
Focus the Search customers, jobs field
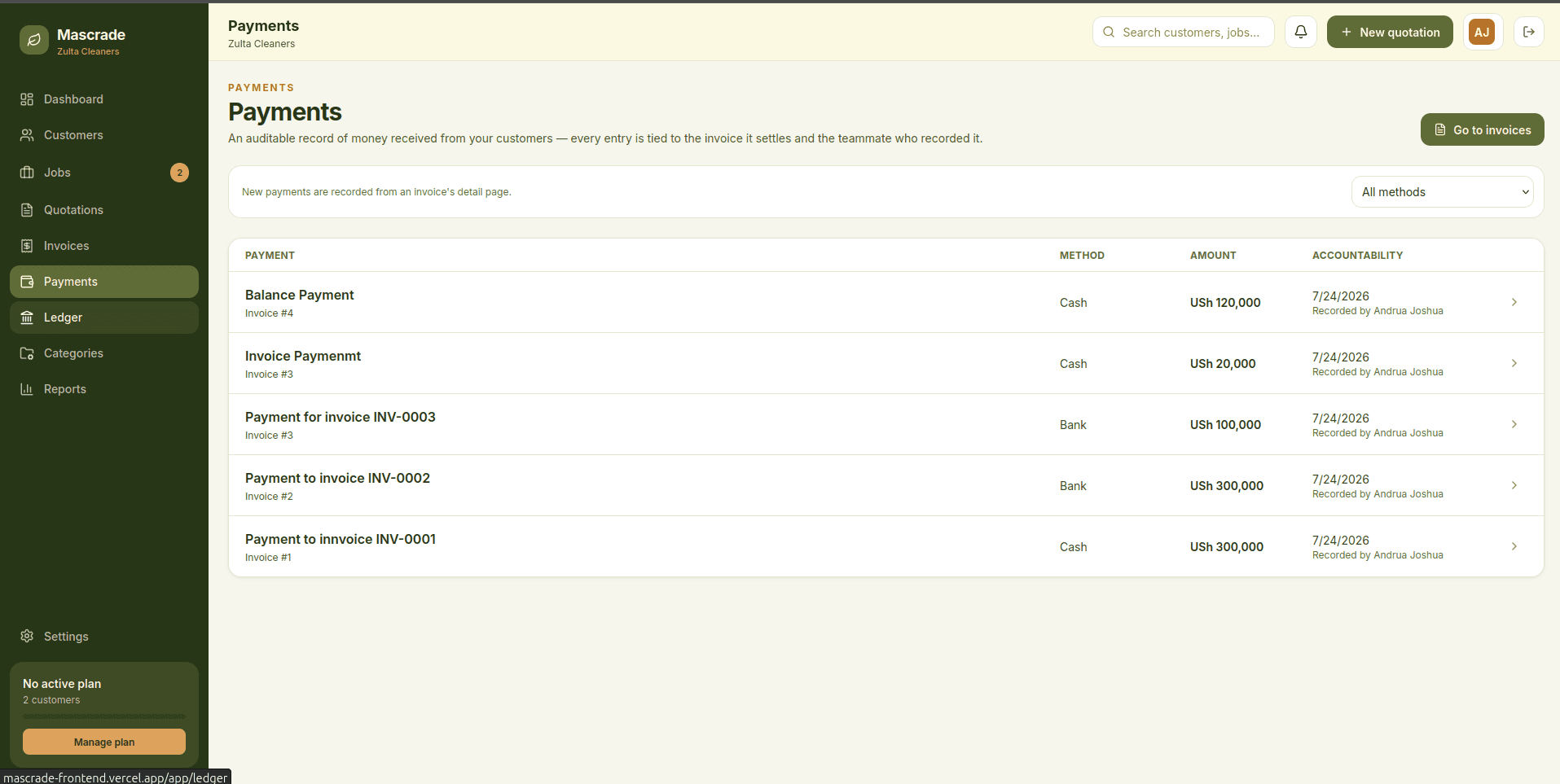1183,32
